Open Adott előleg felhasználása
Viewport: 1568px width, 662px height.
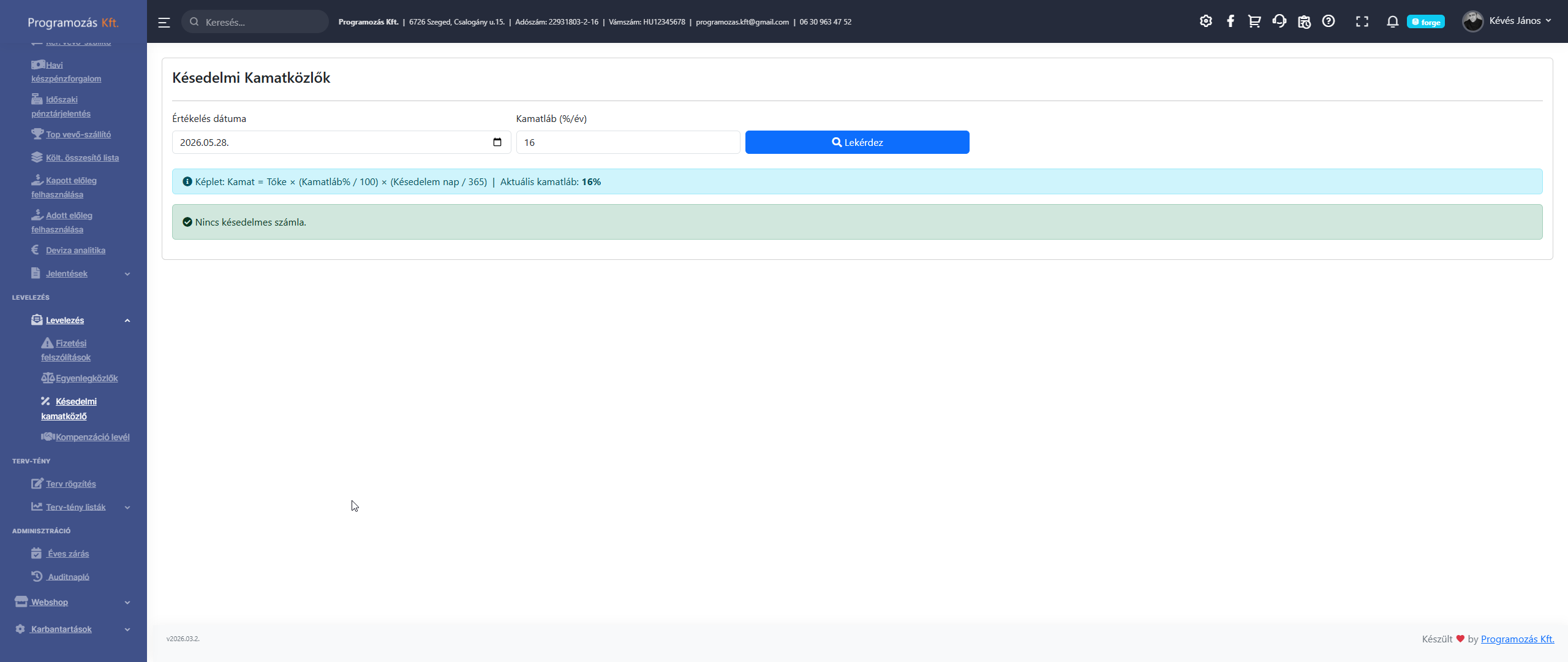(x=62, y=223)
